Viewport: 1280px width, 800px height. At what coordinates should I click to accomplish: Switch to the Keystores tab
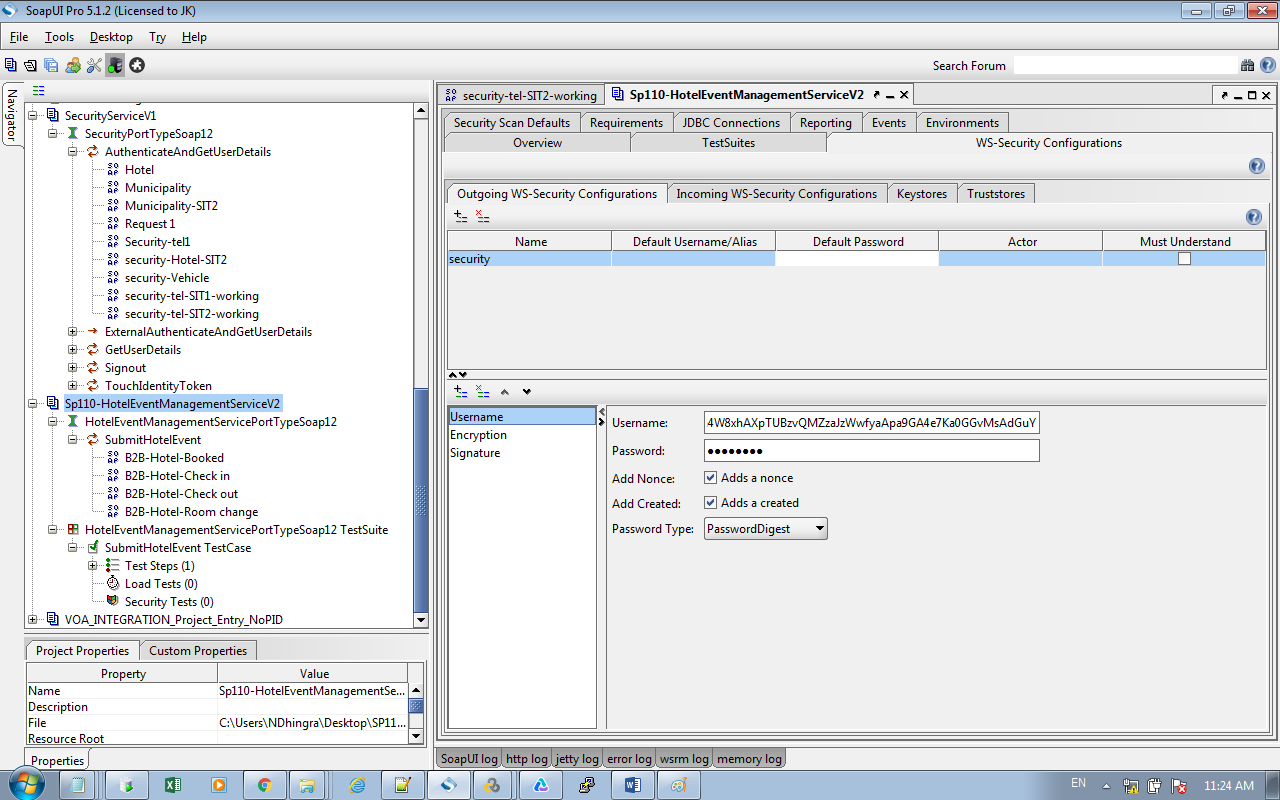pyautogui.click(x=922, y=194)
